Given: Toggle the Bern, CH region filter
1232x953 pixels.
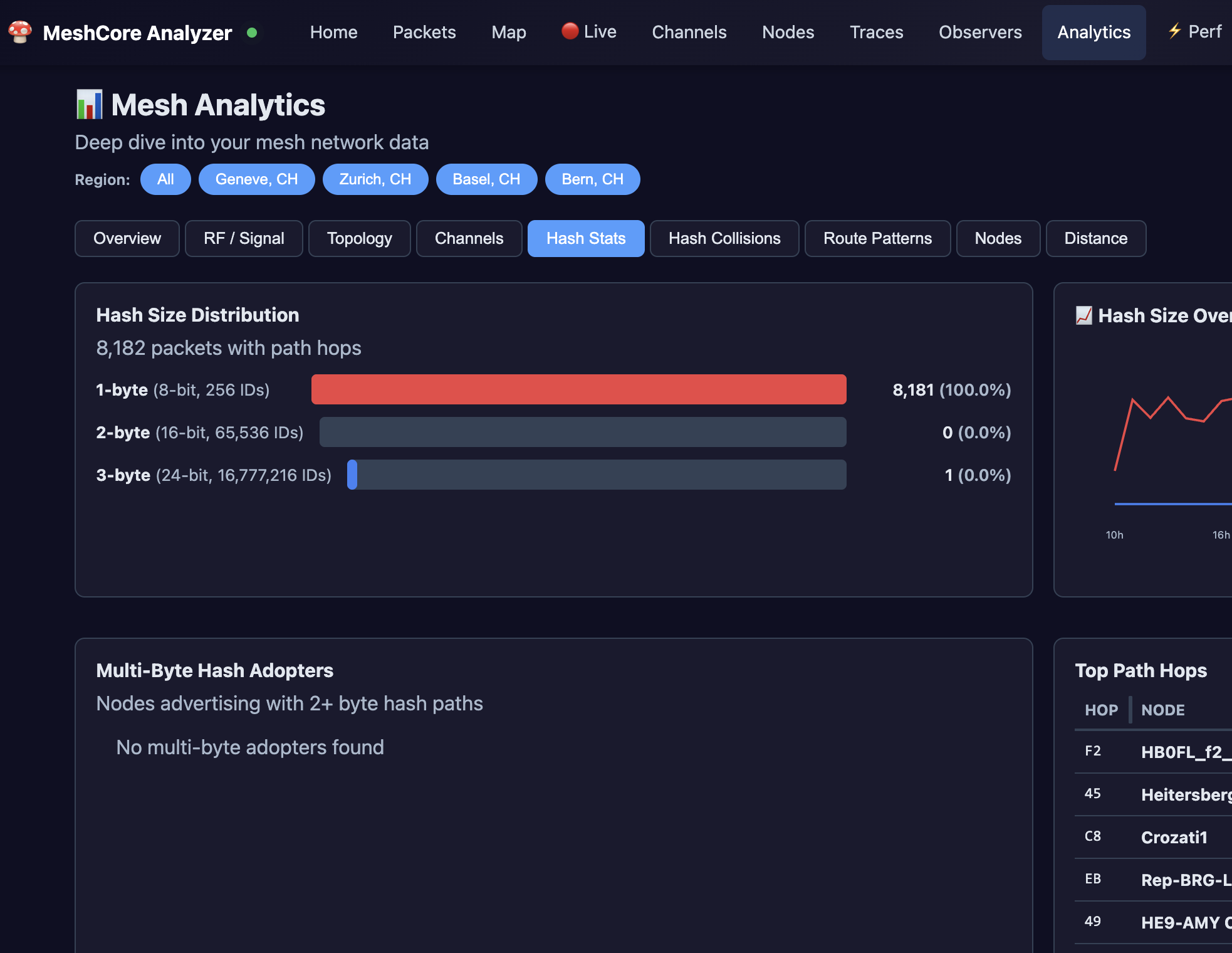Looking at the screenshot, I should tap(592, 179).
